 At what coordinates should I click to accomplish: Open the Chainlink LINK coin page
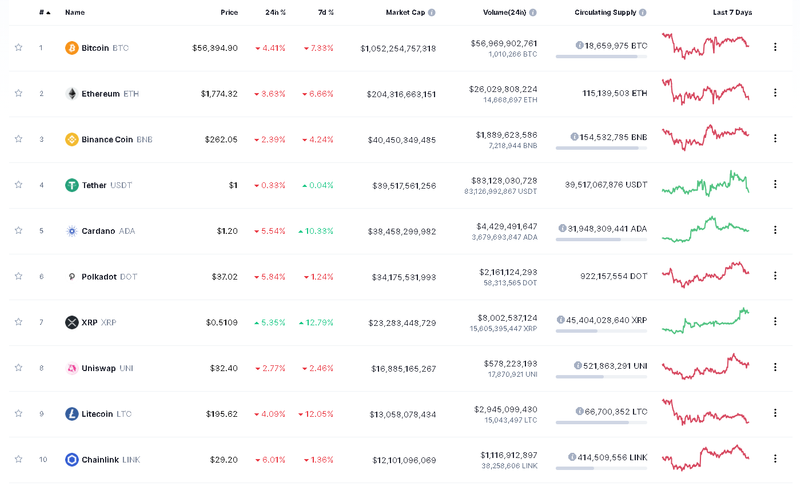(x=111, y=460)
